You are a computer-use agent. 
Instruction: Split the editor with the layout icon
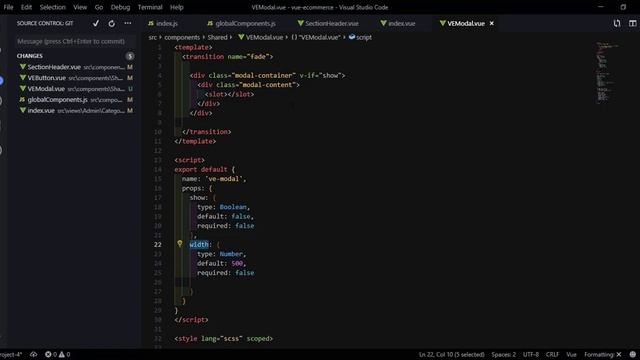pyautogui.click(x=632, y=24)
